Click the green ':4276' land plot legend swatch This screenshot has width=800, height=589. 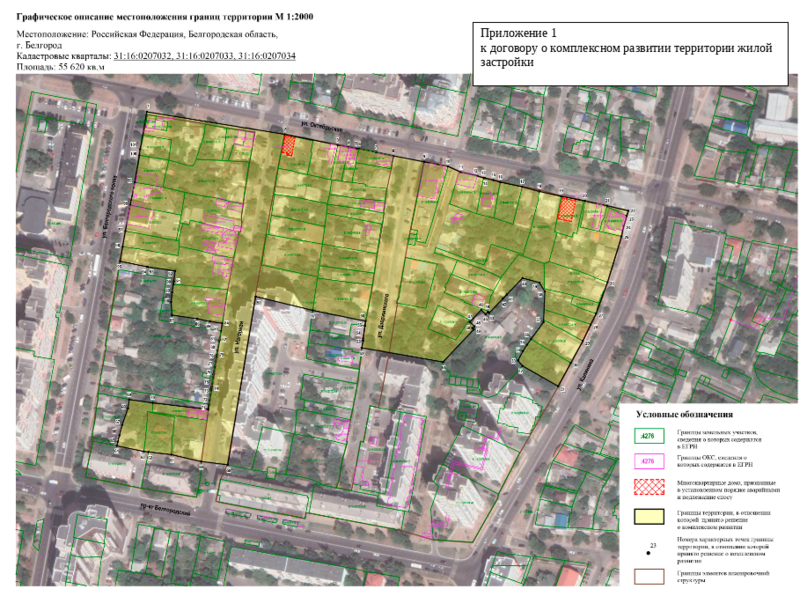click(x=649, y=436)
